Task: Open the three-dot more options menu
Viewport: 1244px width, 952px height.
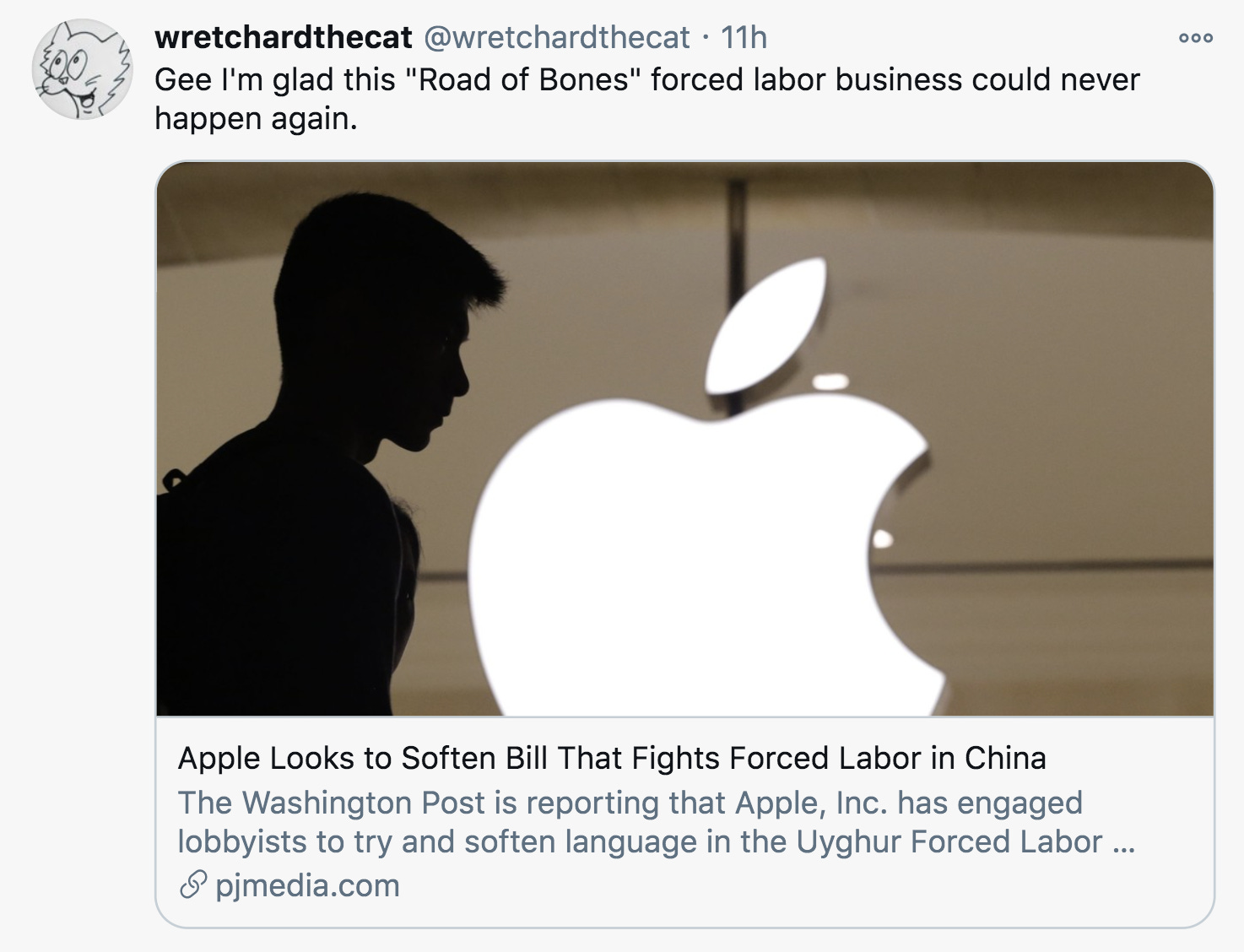Action: pos(1196,38)
